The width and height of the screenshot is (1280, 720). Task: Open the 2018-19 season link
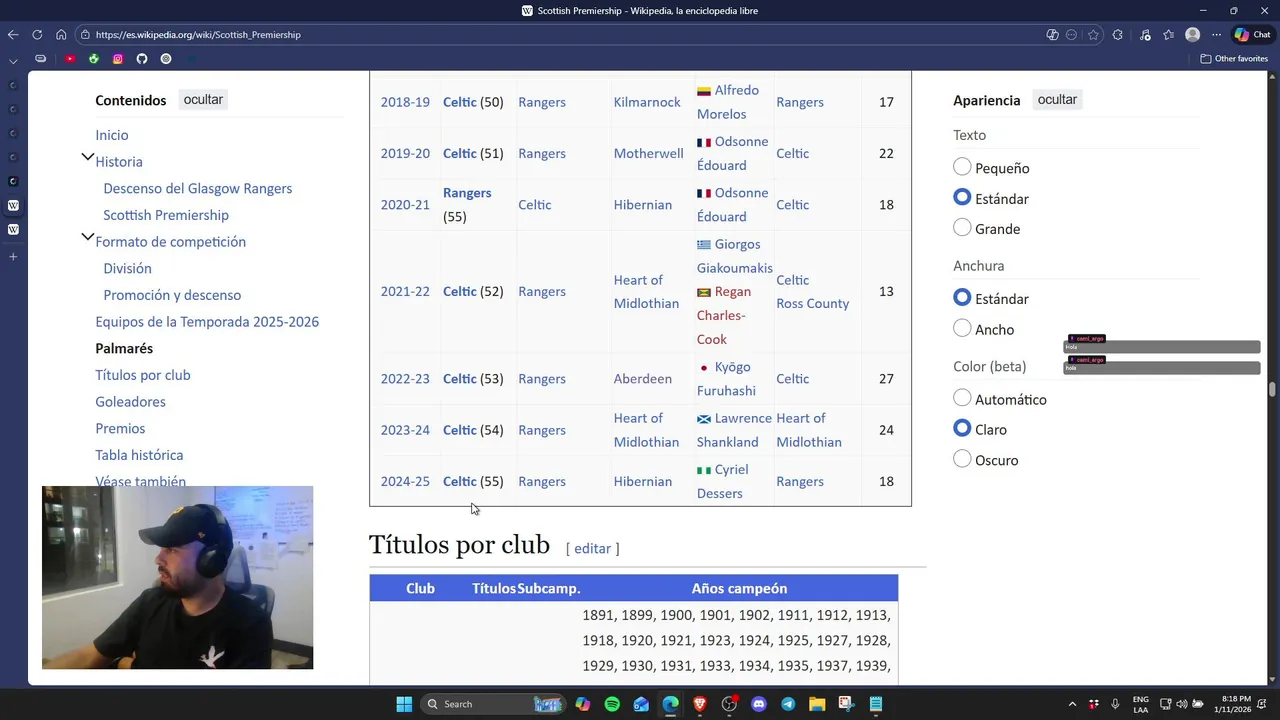tap(405, 102)
